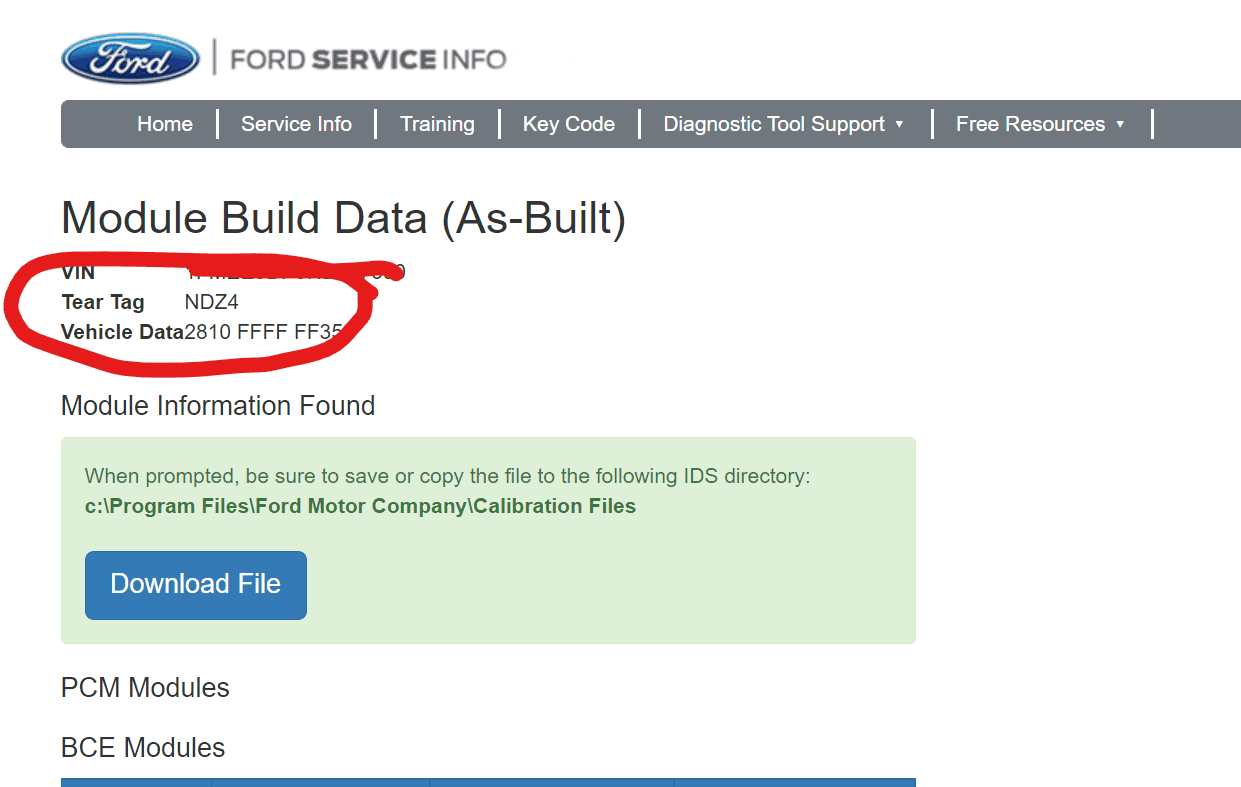Click the Download File button
This screenshot has height=787, width=1241.
click(196, 585)
